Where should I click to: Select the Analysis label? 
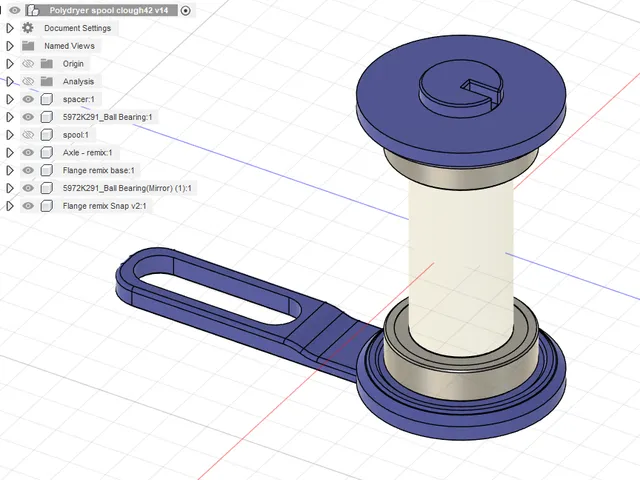click(x=78, y=82)
